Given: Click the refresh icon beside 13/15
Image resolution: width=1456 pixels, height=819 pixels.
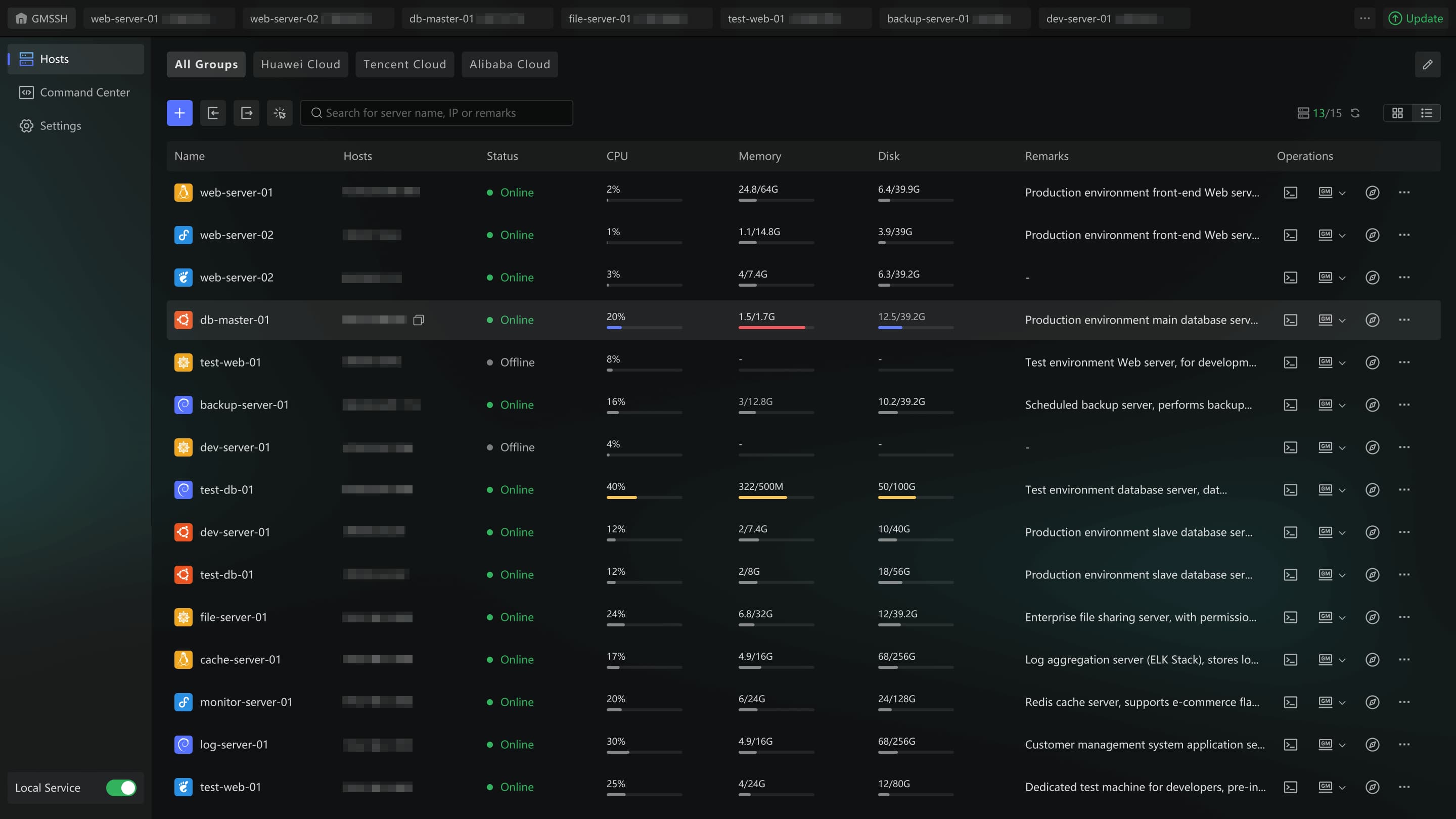Looking at the screenshot, I should point(1355,113).
